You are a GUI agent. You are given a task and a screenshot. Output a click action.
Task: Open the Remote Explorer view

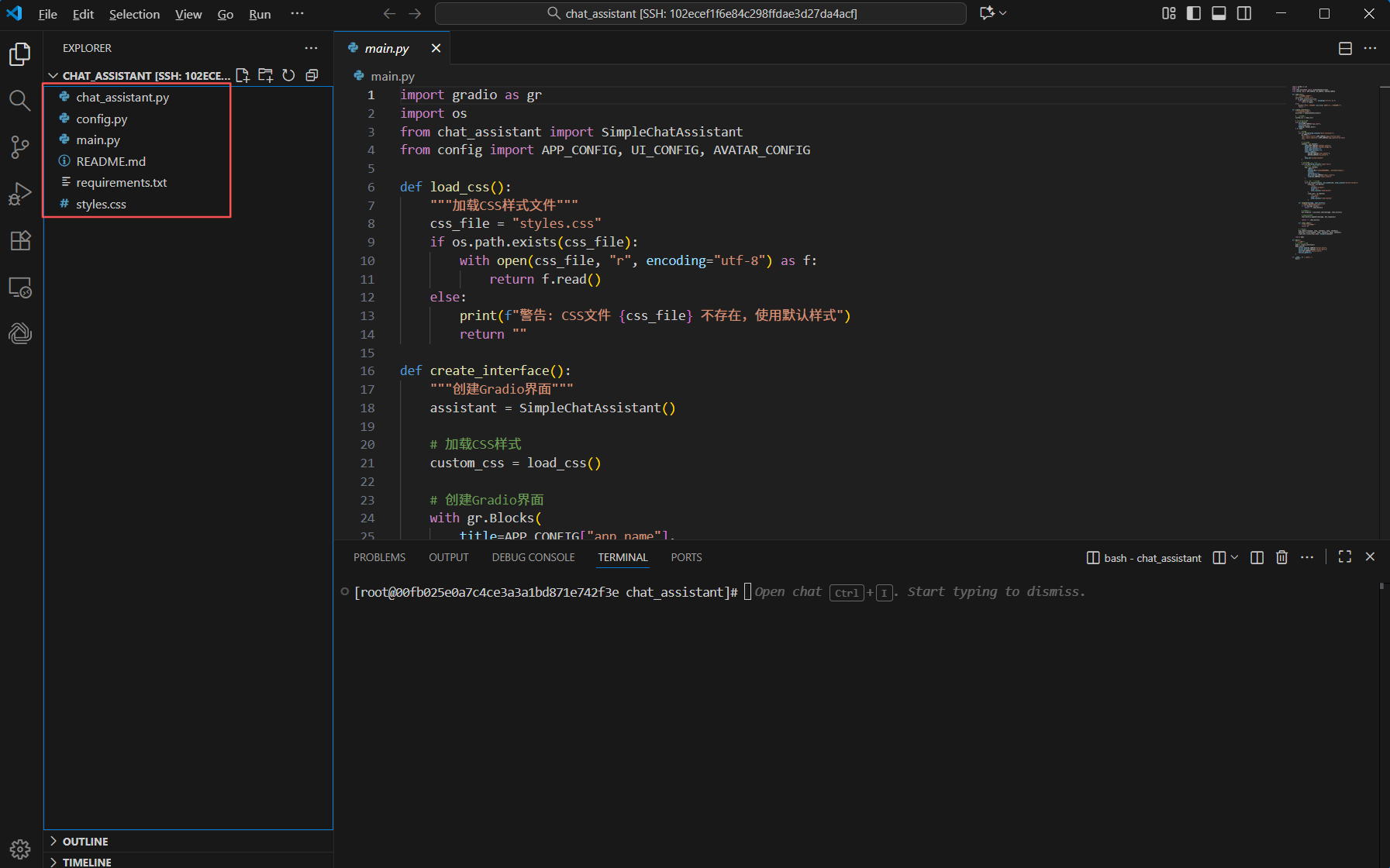point(19,288)
